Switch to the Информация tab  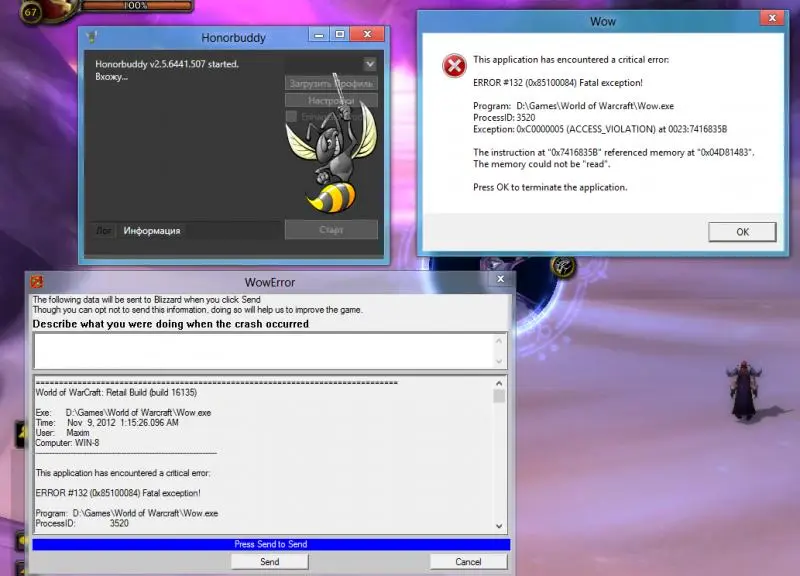pyautogui.click(x=152, y=231)
